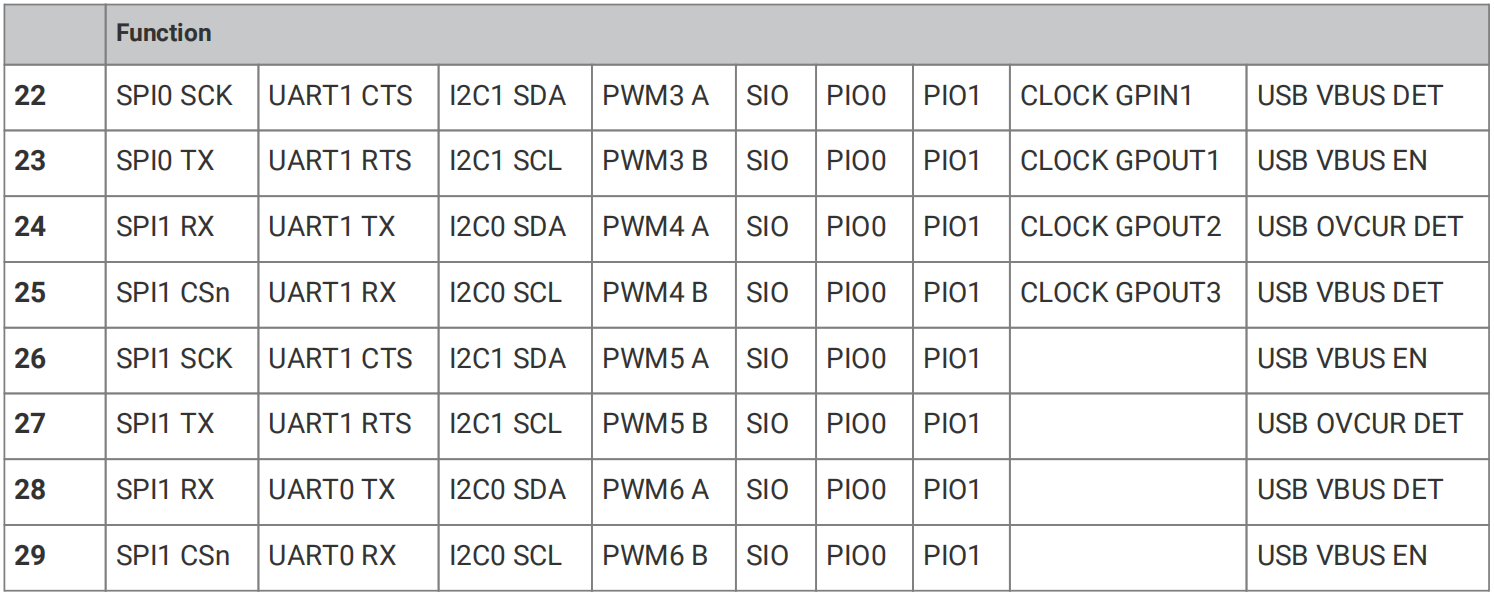Screen dimensions: 1494x598
Task: Select the CLOCK GPOUT1 cell
Action: coord(1128,162)
